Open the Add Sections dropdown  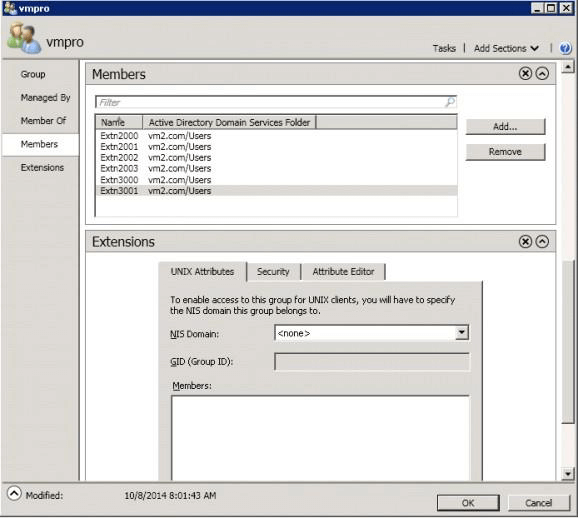click(506, 48)
